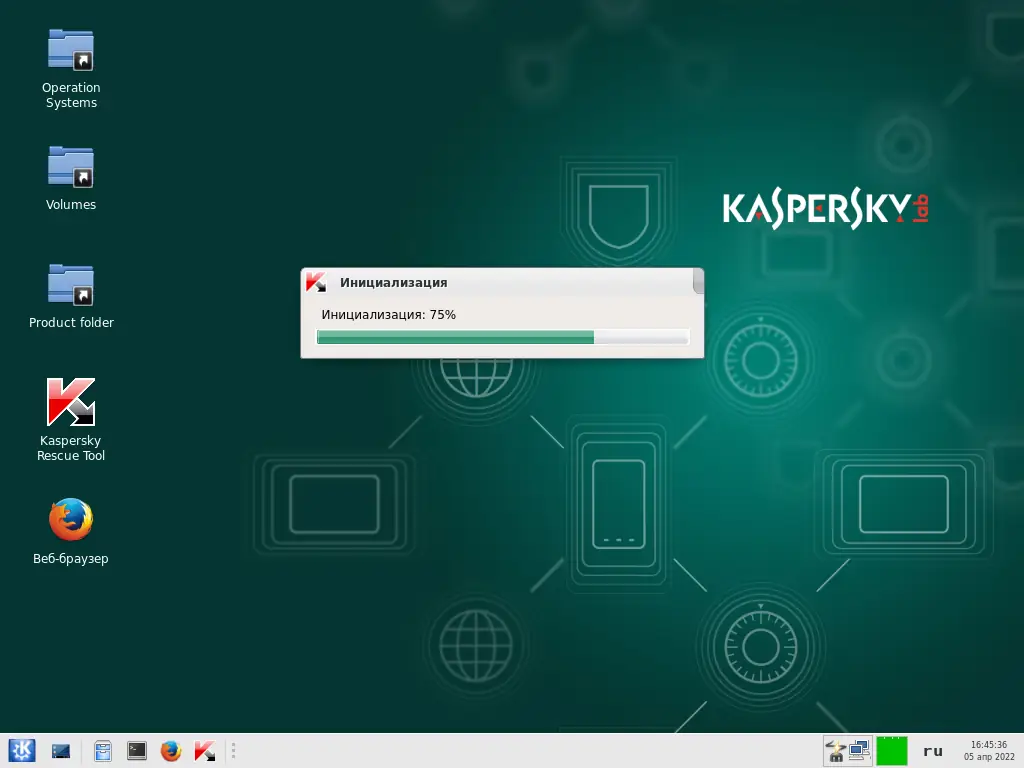The height and width of the screenshot is (768, 1024).
Task: Click the clock showing 16:45:36
Action: click(989, 745)
